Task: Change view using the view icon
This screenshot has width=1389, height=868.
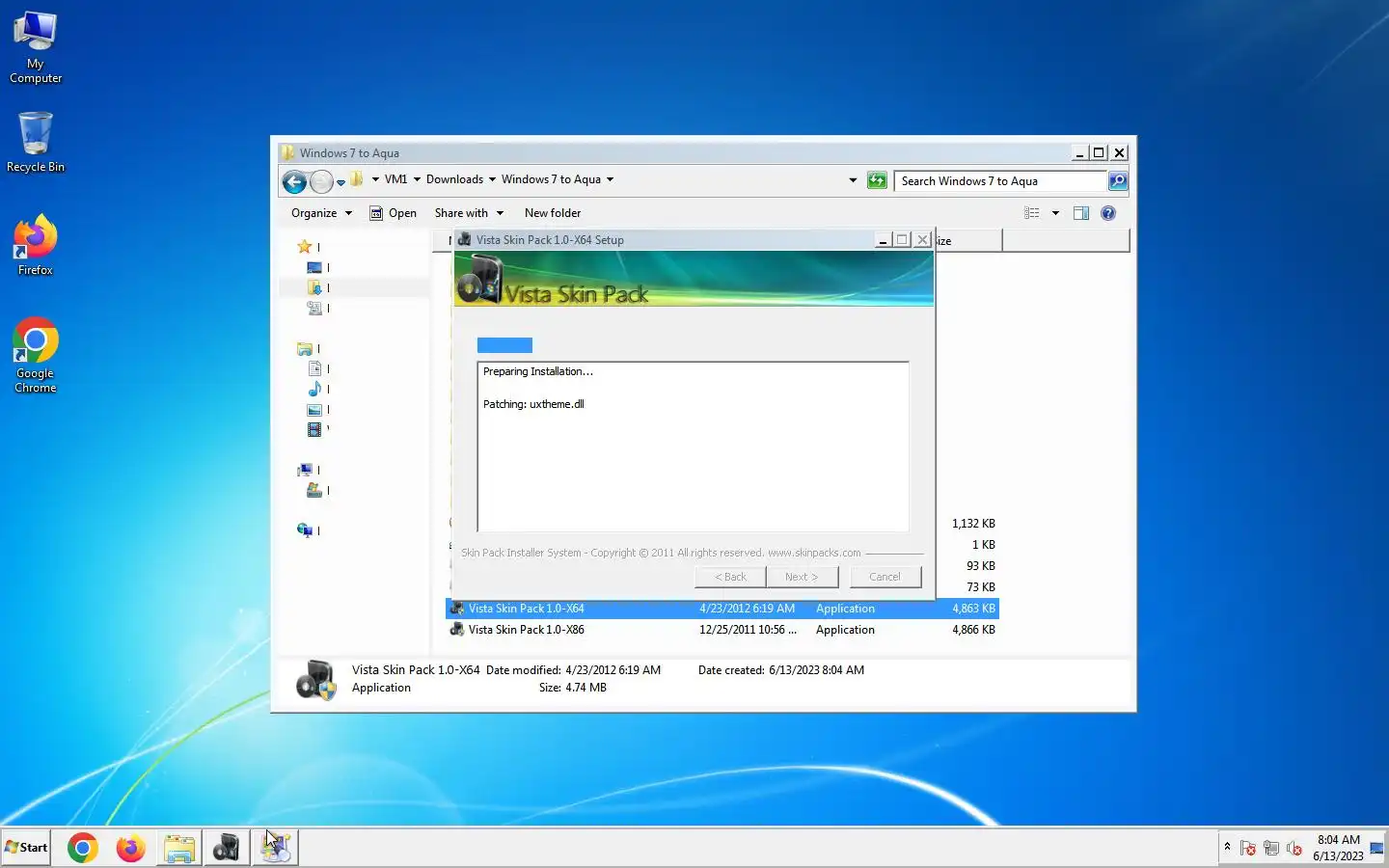Action: pos(1032,213)
